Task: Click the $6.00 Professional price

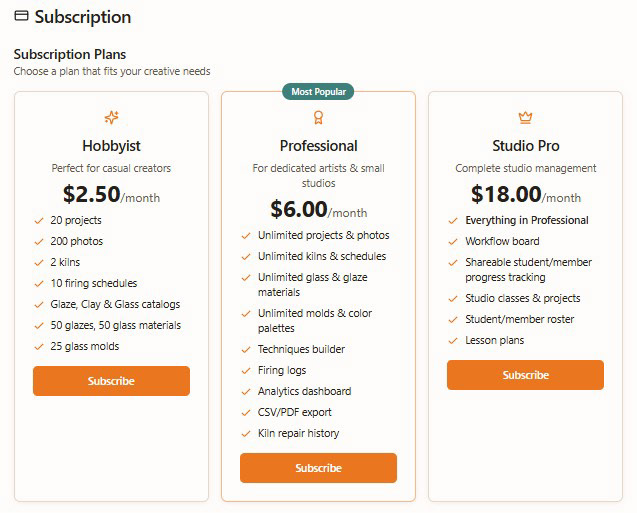Action: [x=299, y=209]
